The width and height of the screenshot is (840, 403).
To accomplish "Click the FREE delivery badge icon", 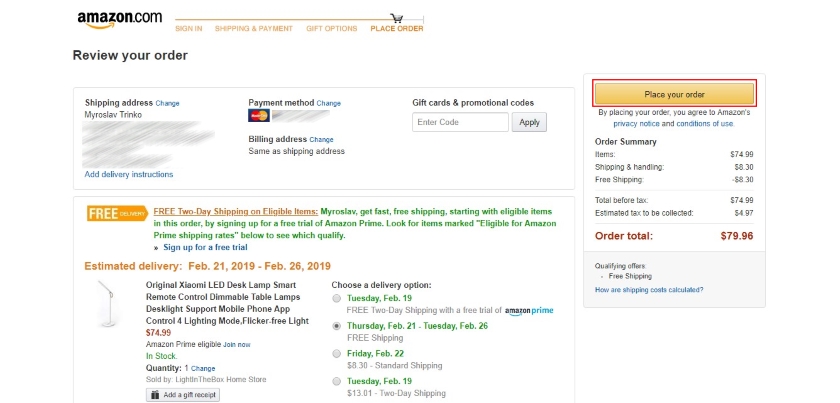I will pos(117,213).
